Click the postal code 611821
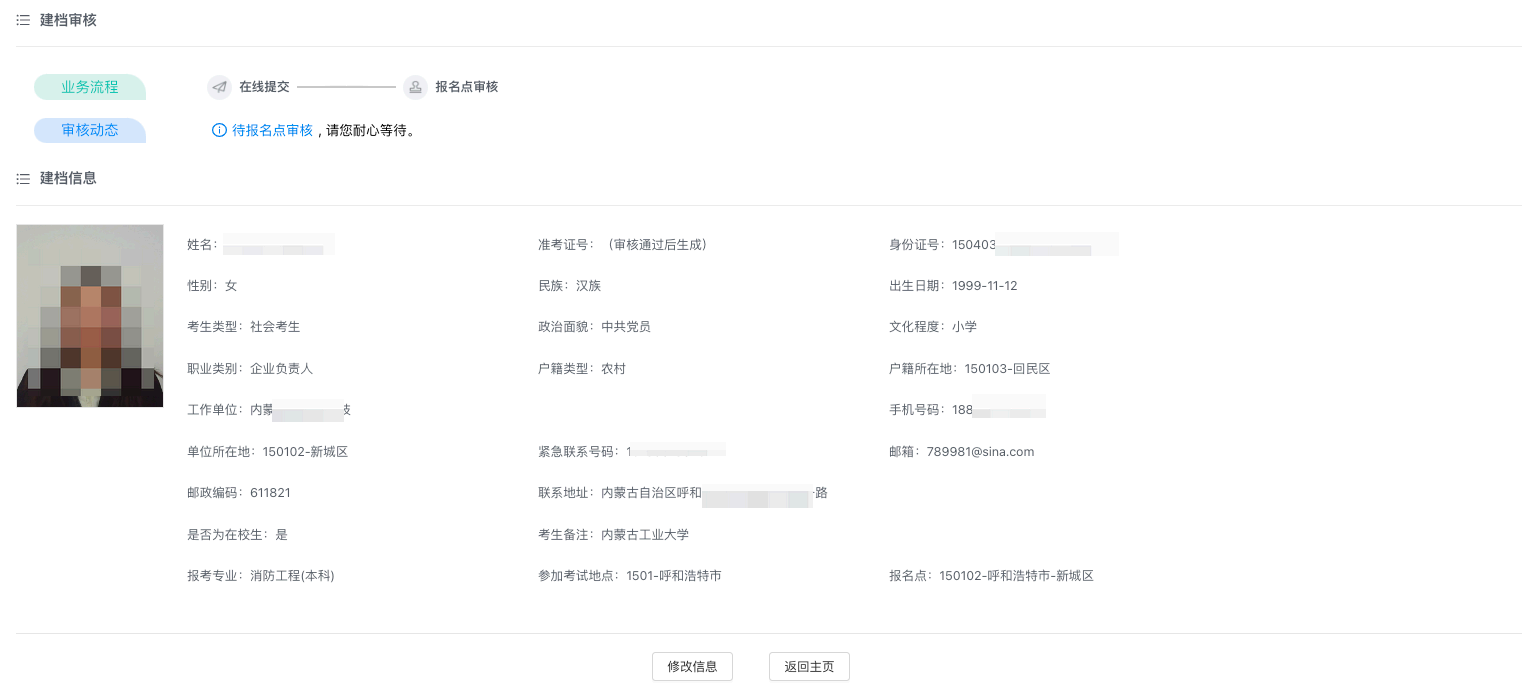This screenshot has width=1540, height=700. (x=270, y=493)
